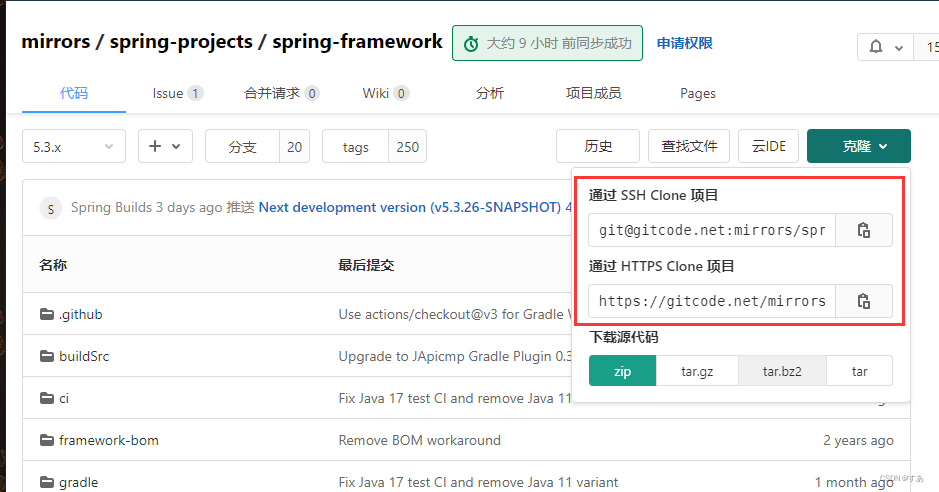939x492 pixels.
Task: Click the 申请权限 link
Action: 684,43
